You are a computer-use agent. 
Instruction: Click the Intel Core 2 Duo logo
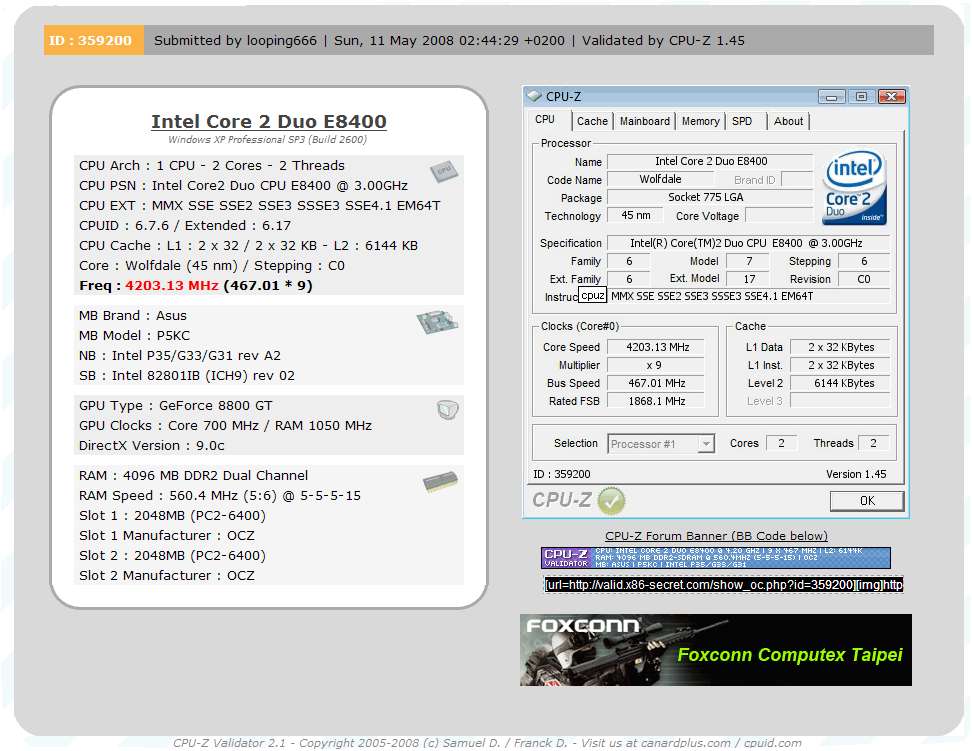pyautogui.click(x=855, y=189)
